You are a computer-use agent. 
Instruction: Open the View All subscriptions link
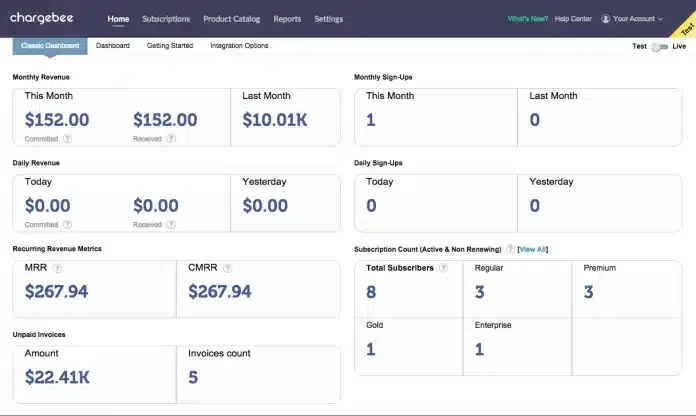click(x=533, y=249)
